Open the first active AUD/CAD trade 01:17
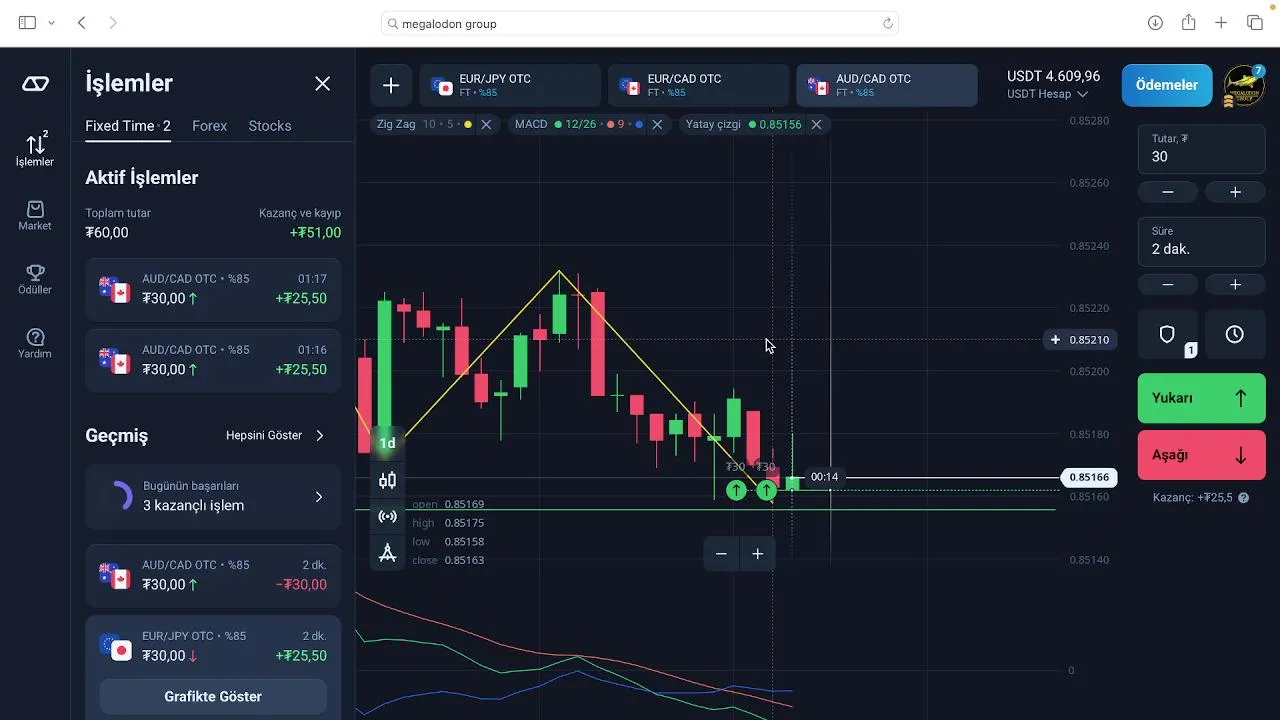 (x=213, y=289)
